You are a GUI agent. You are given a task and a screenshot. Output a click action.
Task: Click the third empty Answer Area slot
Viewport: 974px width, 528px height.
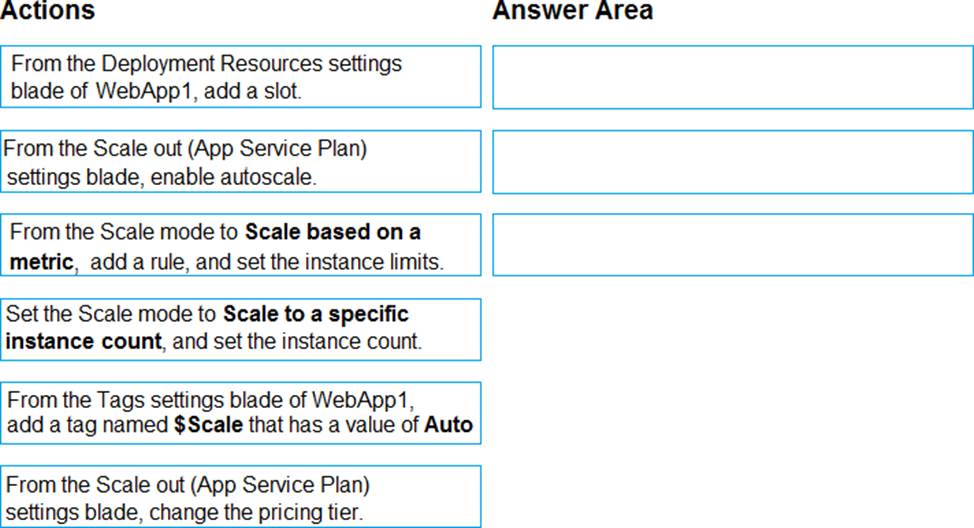[x=733, y=245]
